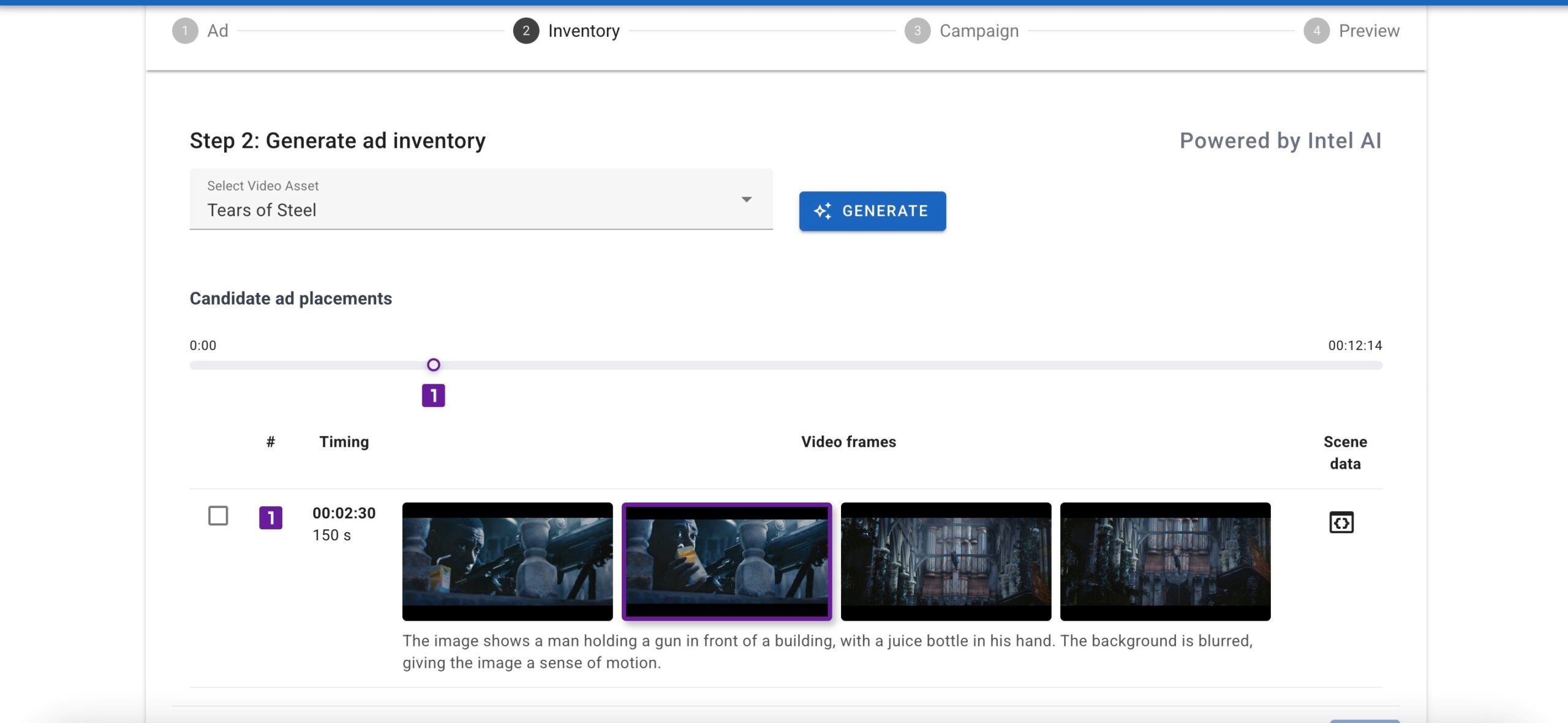1568x723 pixels.
Task: Select fourth video frame thumbnail
Action: [1165, 562]
